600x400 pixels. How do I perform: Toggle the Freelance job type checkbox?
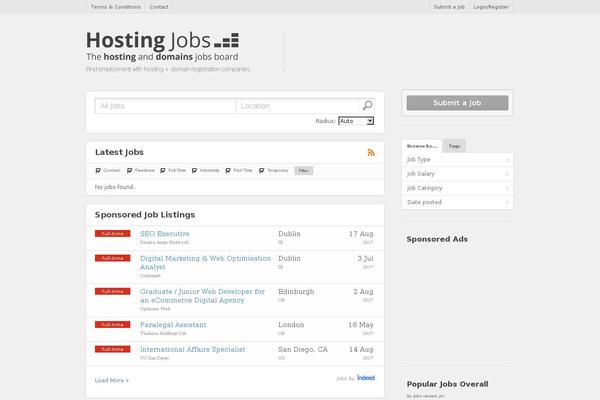pyautogui.click(x=129, y=170)
